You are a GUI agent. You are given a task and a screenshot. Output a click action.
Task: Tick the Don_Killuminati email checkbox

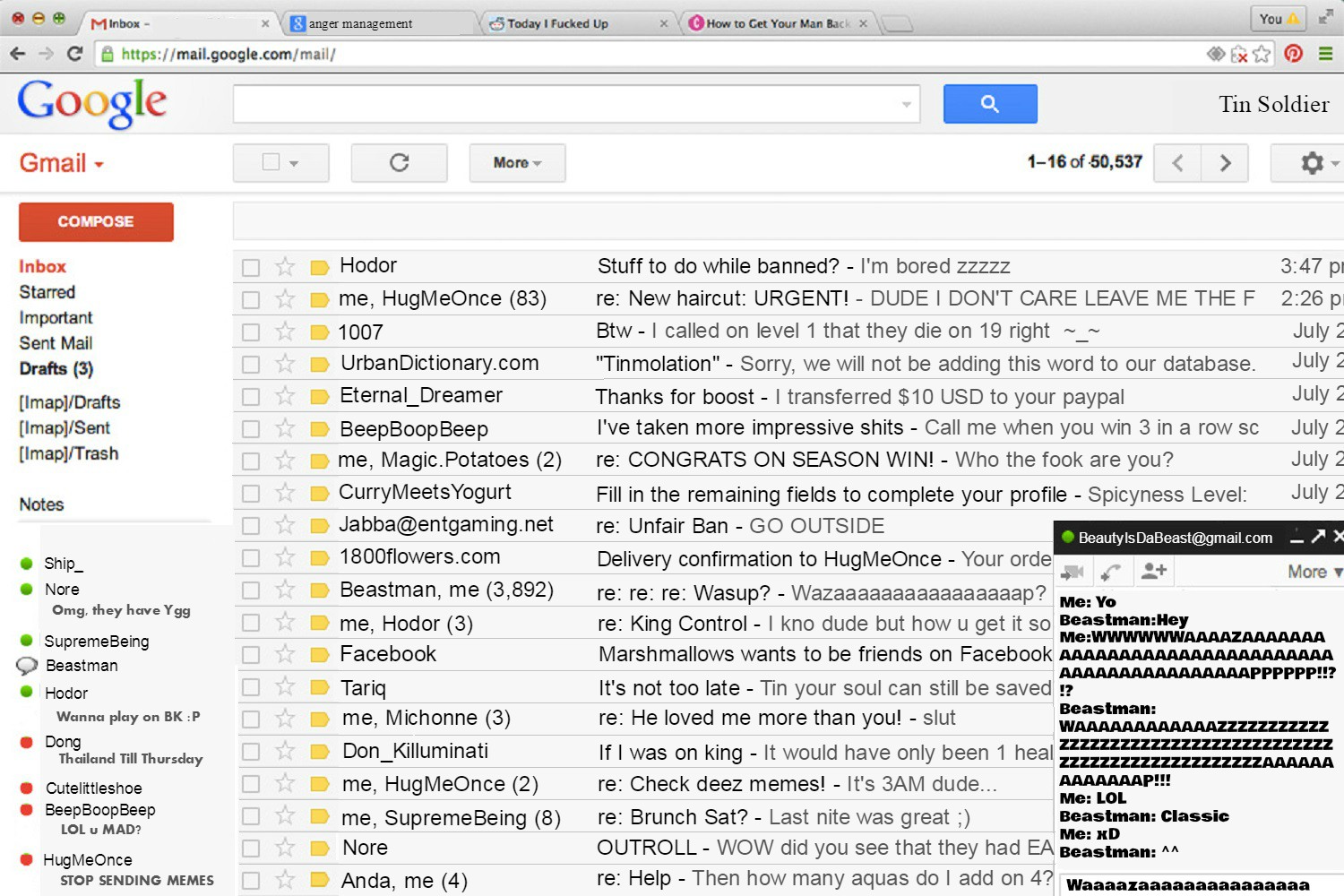pos(251,752)
